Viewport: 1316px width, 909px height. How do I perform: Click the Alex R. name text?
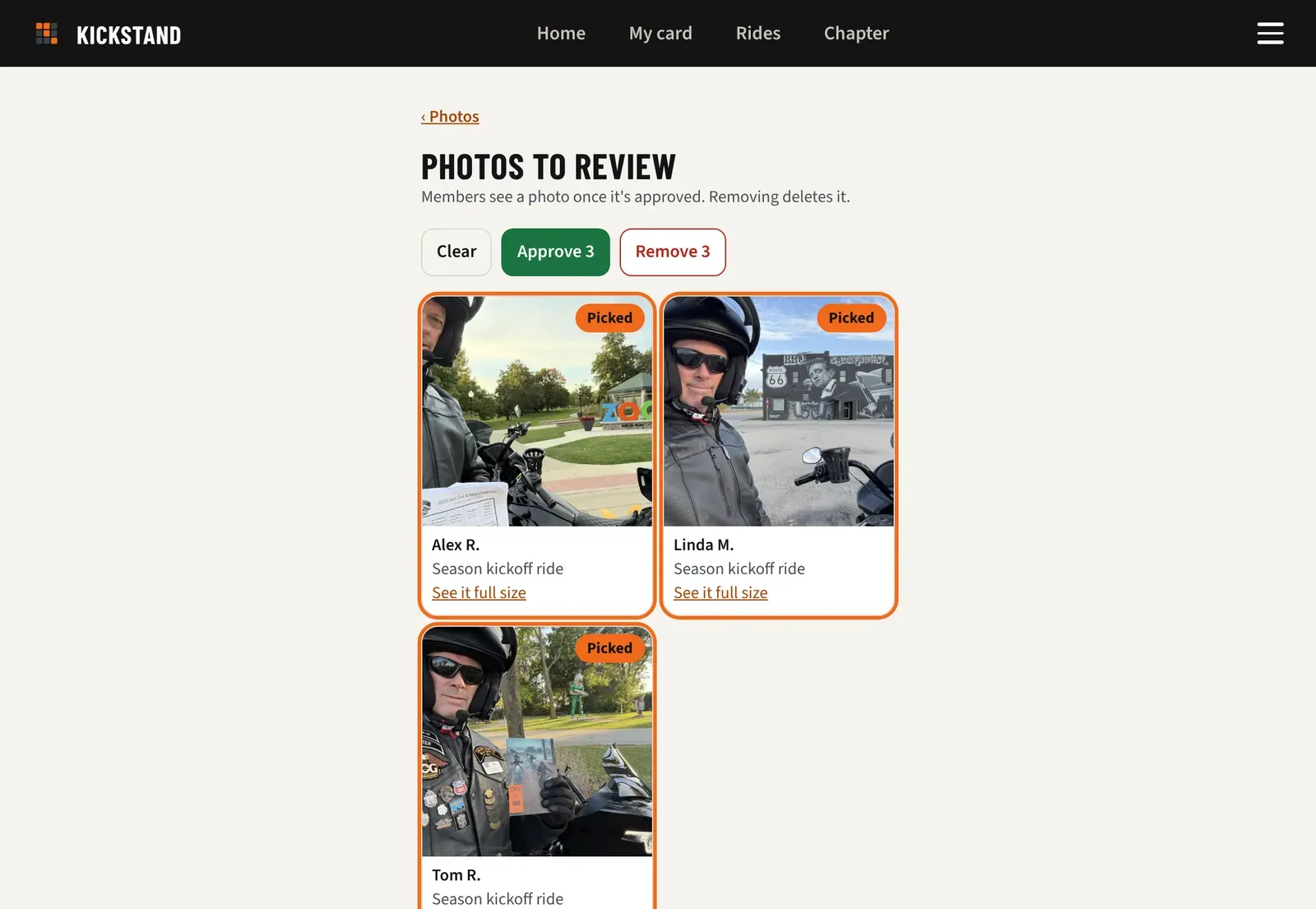[456, 545]
